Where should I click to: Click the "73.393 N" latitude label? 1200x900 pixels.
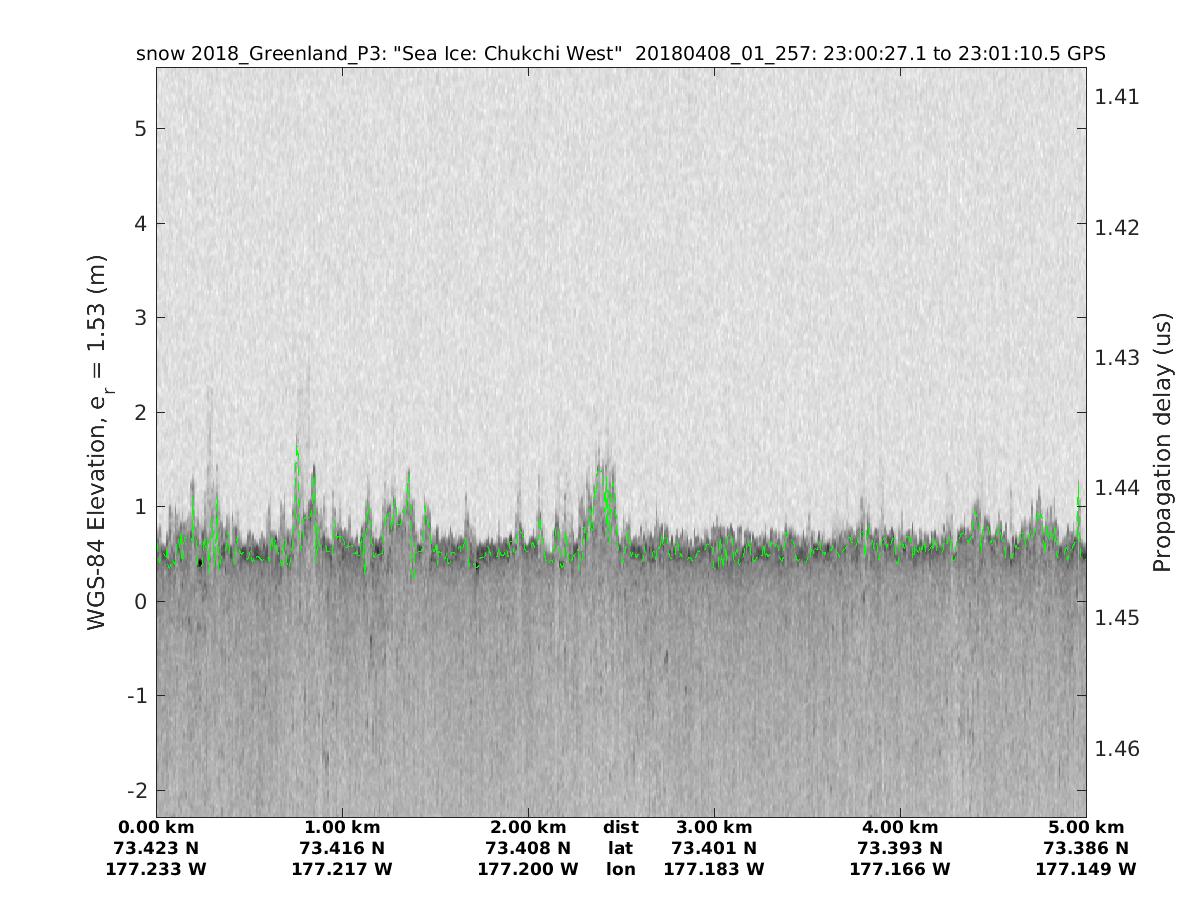900,848
